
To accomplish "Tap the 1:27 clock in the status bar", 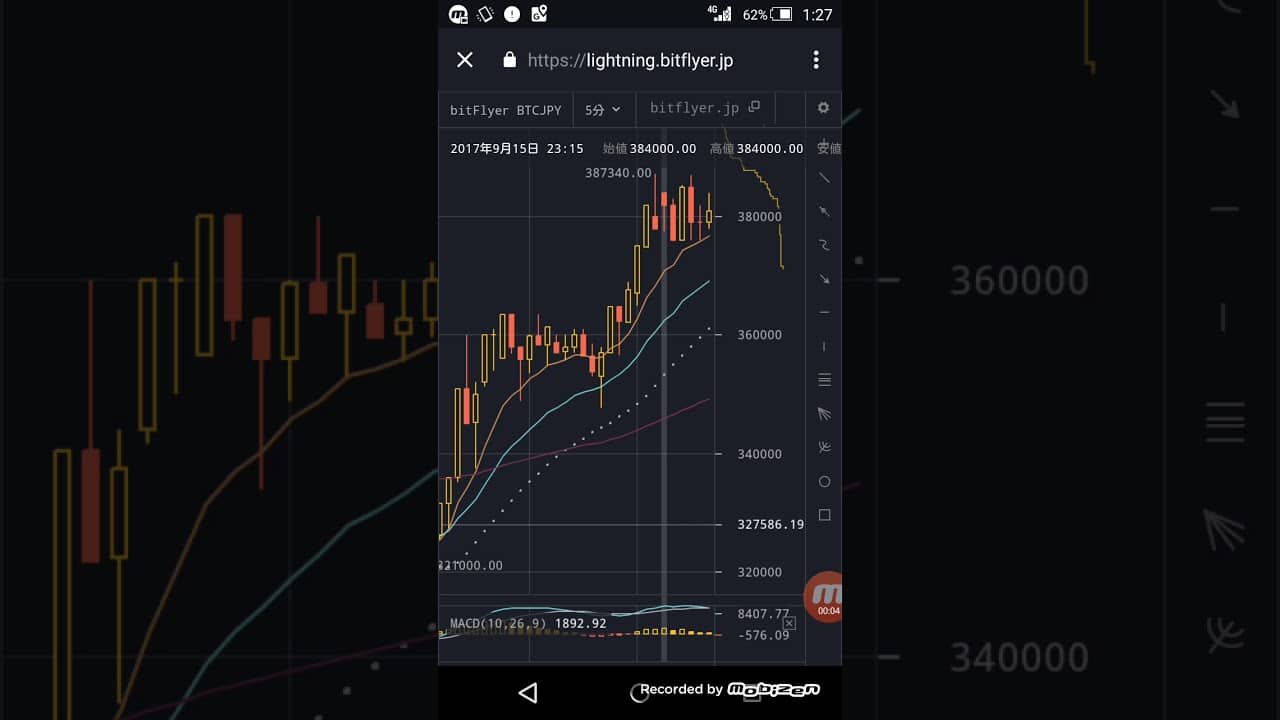I will 817,14.
